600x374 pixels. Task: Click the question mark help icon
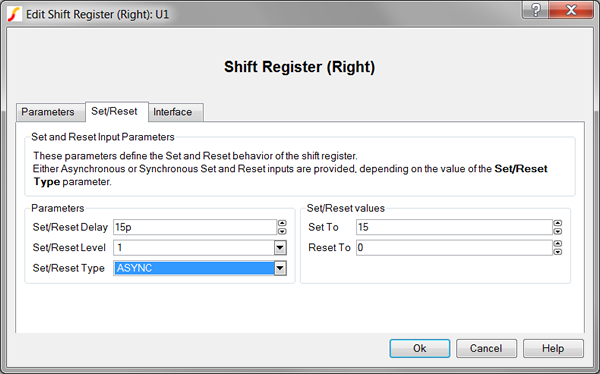tap(535, 10)
